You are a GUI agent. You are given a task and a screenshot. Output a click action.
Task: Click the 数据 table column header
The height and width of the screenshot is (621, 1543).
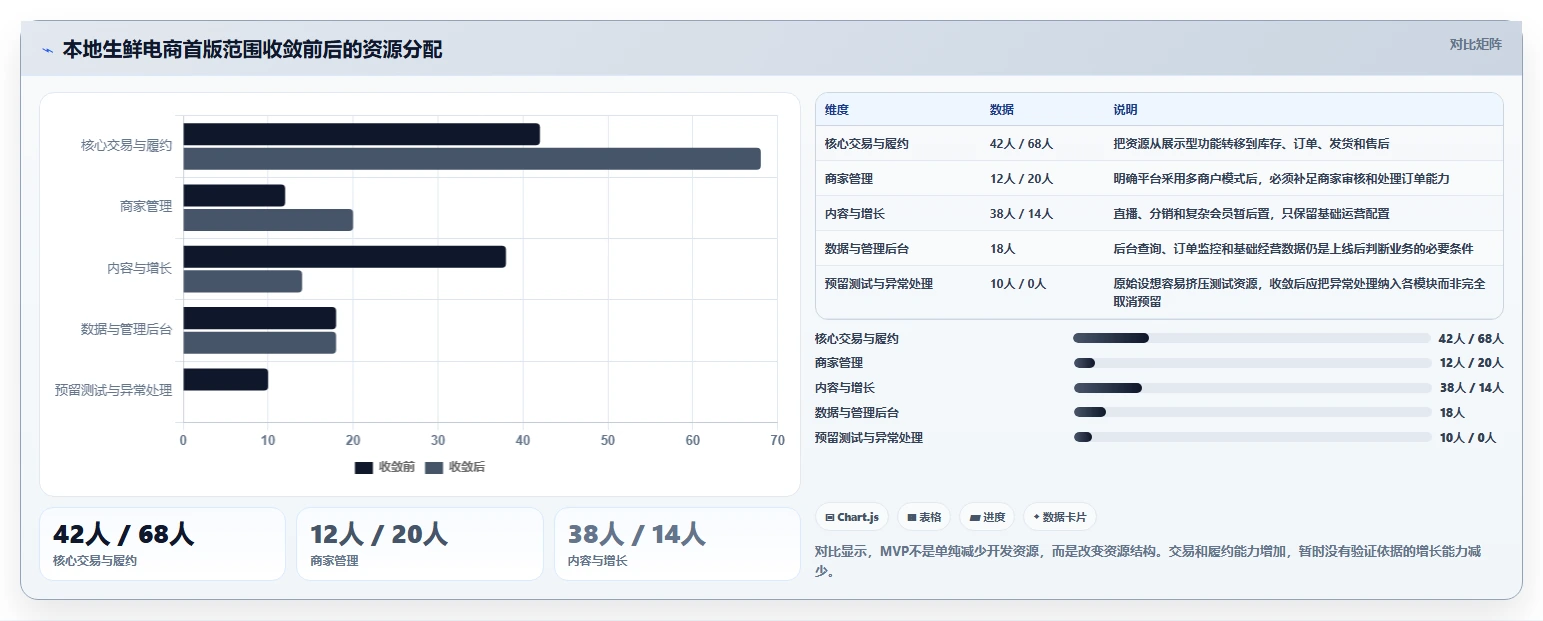(x=1002, y=110)
